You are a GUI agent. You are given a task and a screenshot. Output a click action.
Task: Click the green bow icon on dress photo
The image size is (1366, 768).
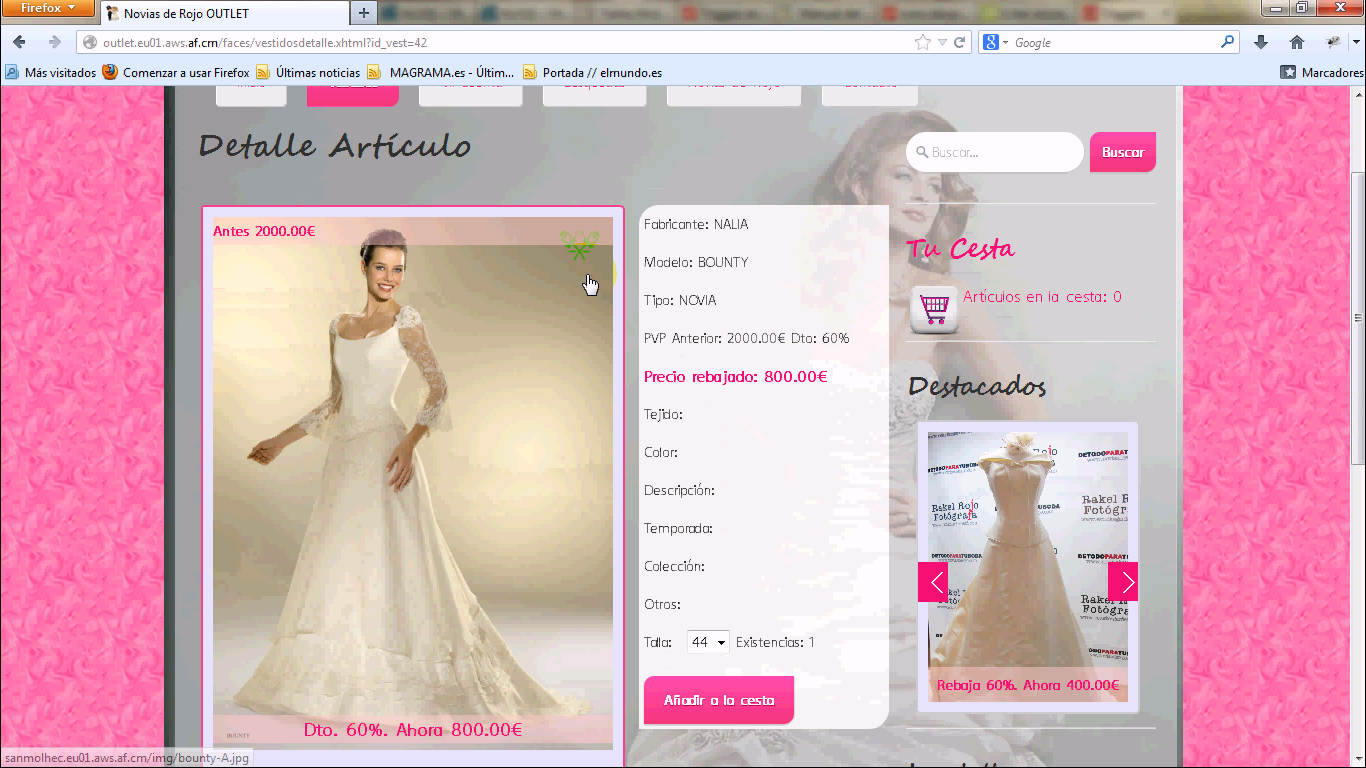tap(579, 245)
